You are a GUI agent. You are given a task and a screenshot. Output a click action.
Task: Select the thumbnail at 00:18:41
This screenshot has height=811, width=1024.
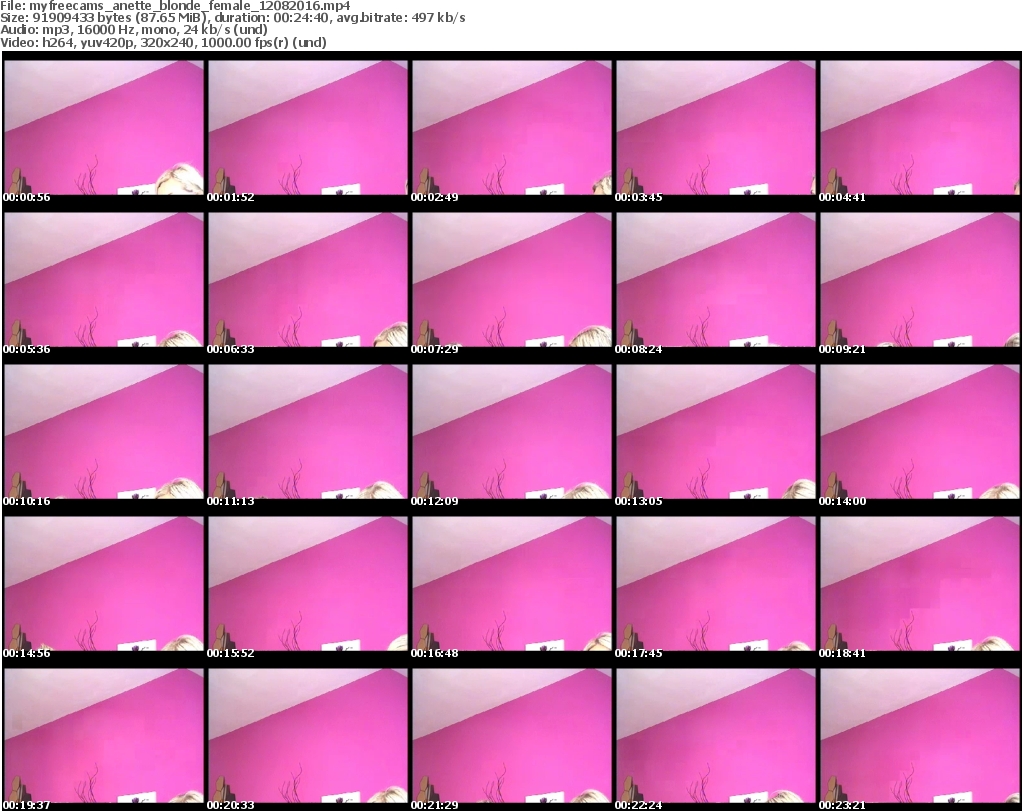click(x=920, y=584)
